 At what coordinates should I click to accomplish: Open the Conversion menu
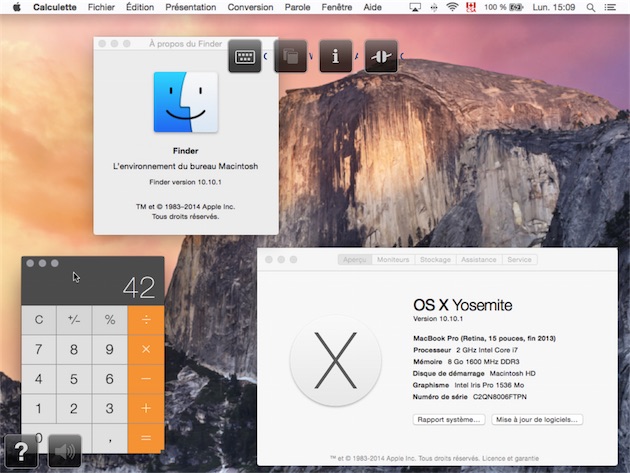pos(250,7)
